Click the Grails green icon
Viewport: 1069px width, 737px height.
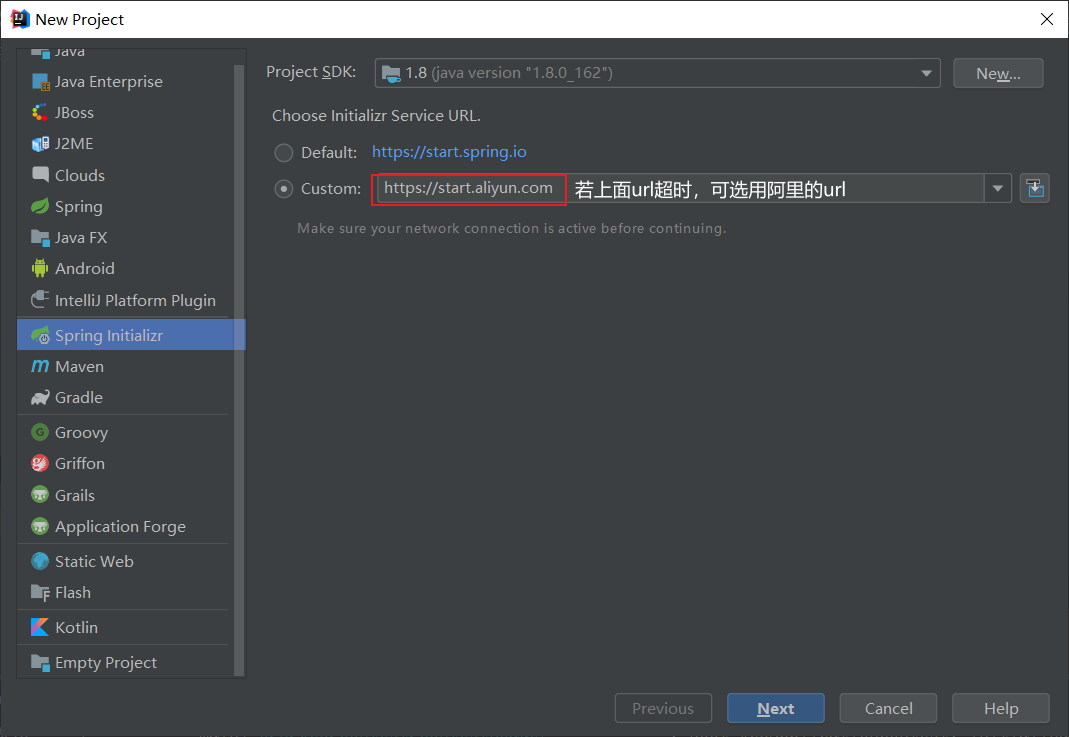coord(40,495)
